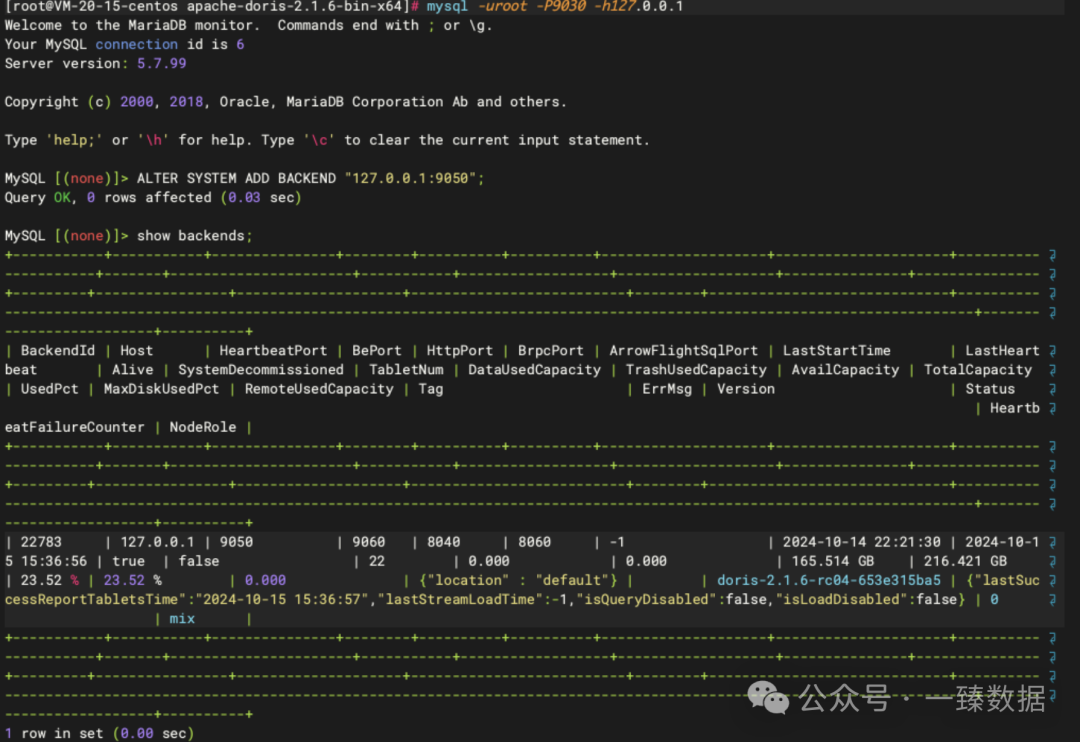Screen dimensions: 1080x742
Task: Click the Version column header
Action: coord(745,389)
